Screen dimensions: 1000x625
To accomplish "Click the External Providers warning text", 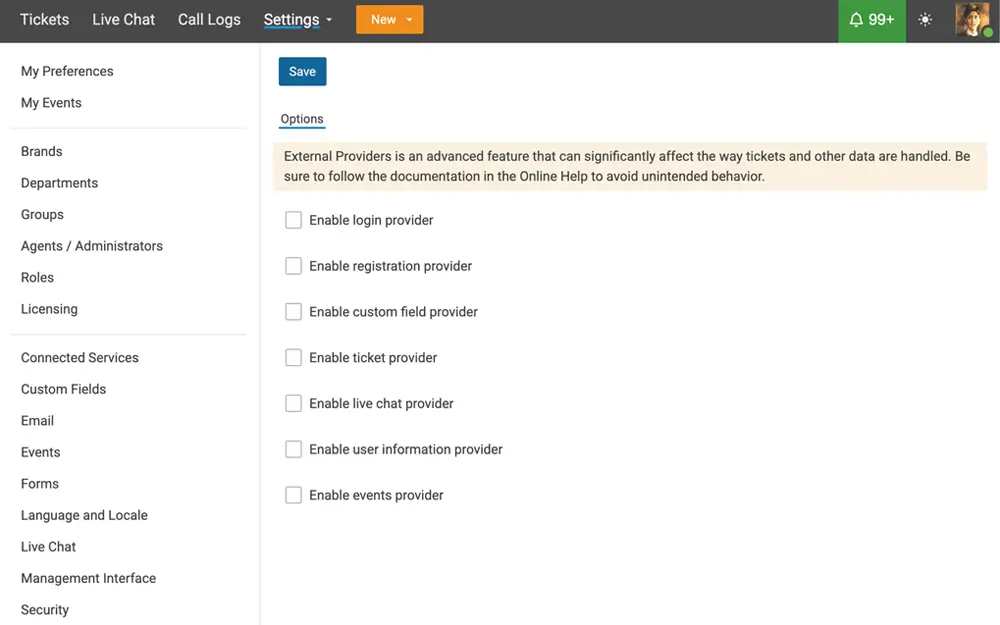I will 627,166.
